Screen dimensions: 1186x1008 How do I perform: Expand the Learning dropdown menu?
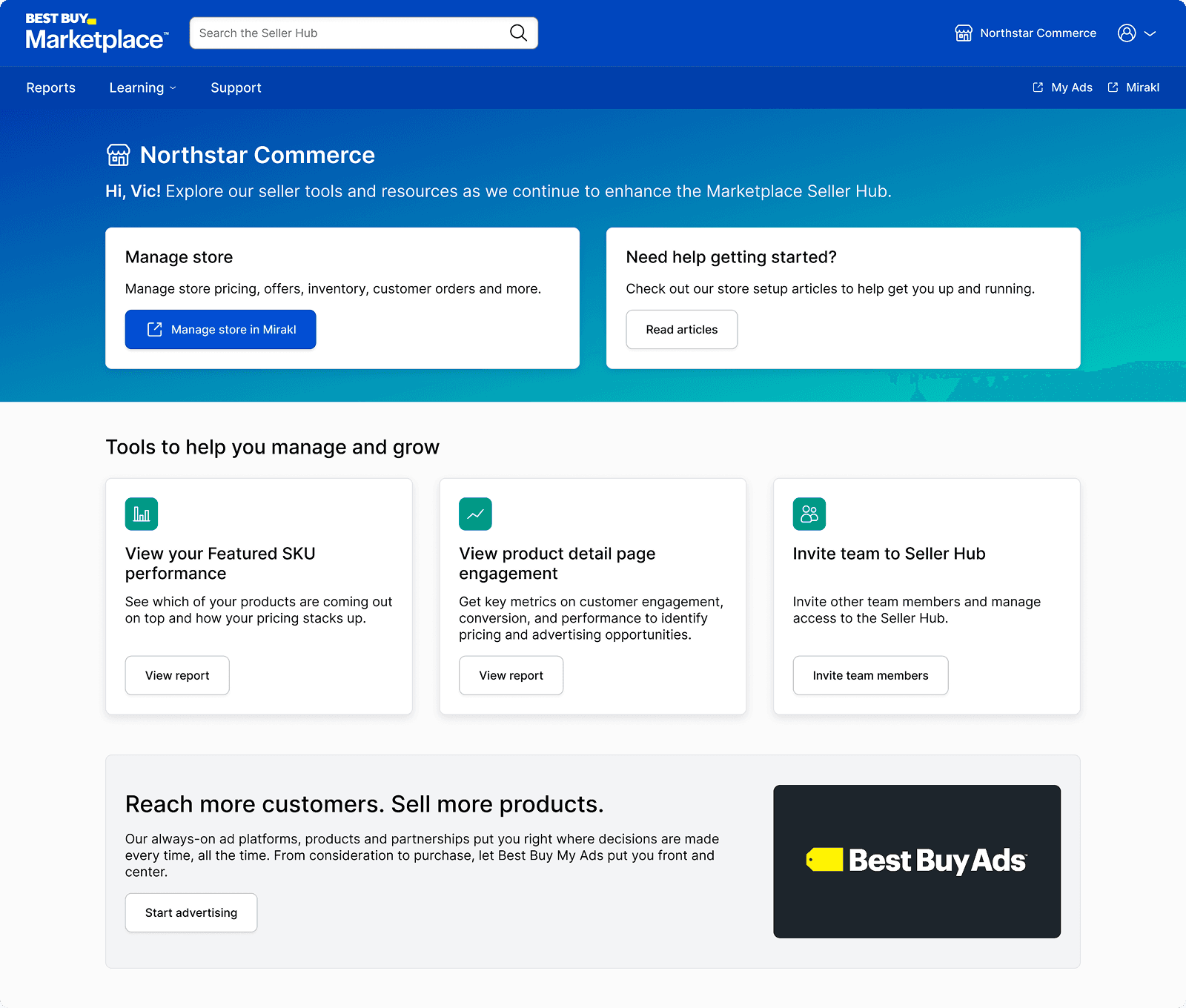[x=143, y=87]
